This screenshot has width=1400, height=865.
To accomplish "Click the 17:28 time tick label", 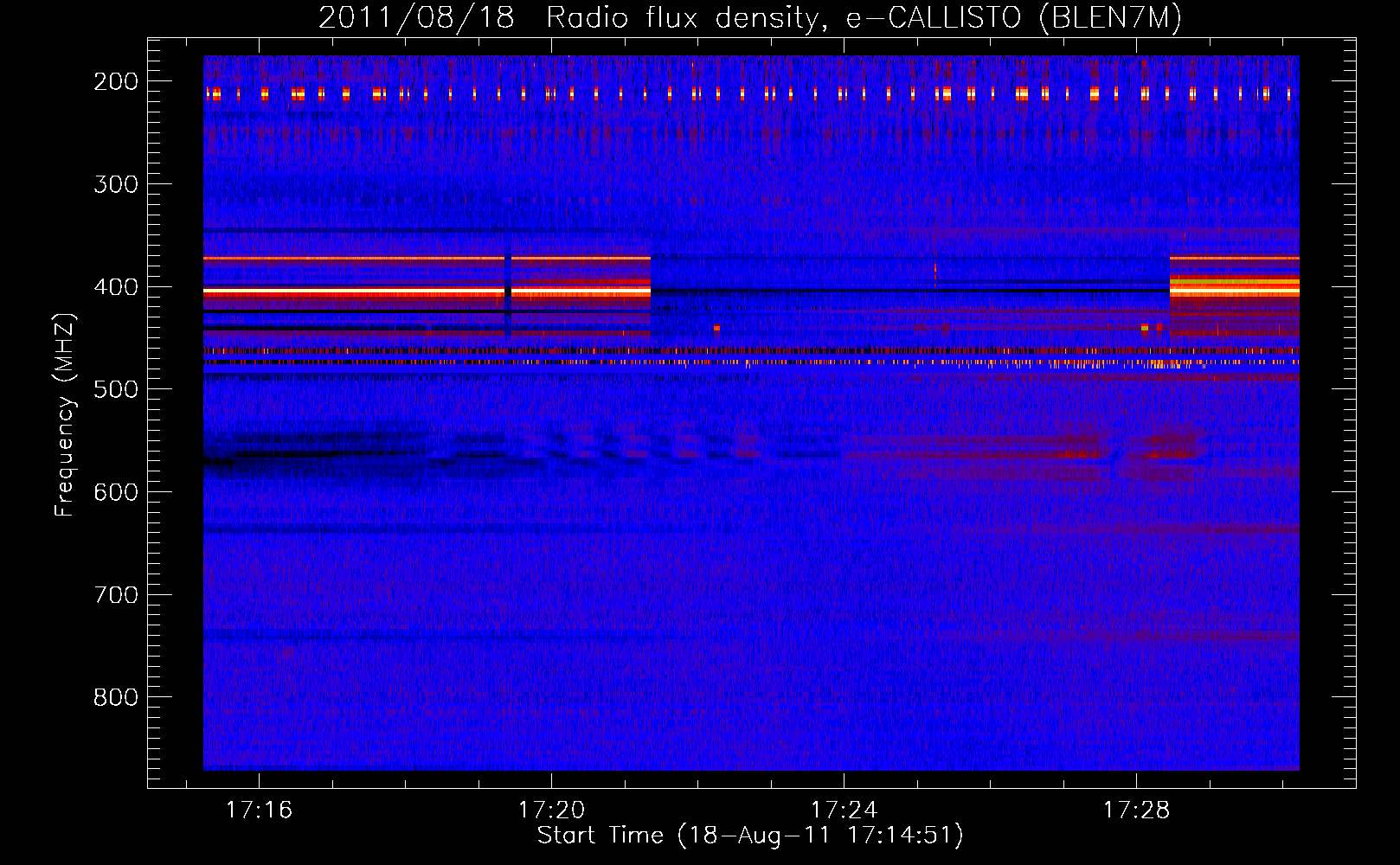I will point(1136,811).
